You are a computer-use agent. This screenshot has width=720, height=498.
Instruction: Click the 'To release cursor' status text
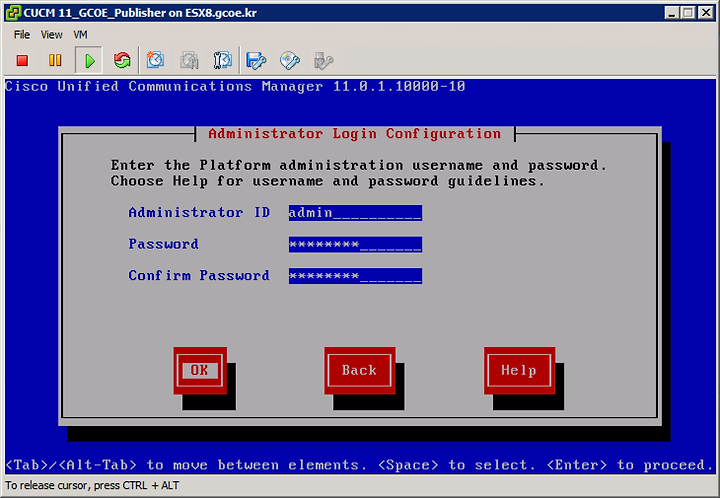pos(92,485)
